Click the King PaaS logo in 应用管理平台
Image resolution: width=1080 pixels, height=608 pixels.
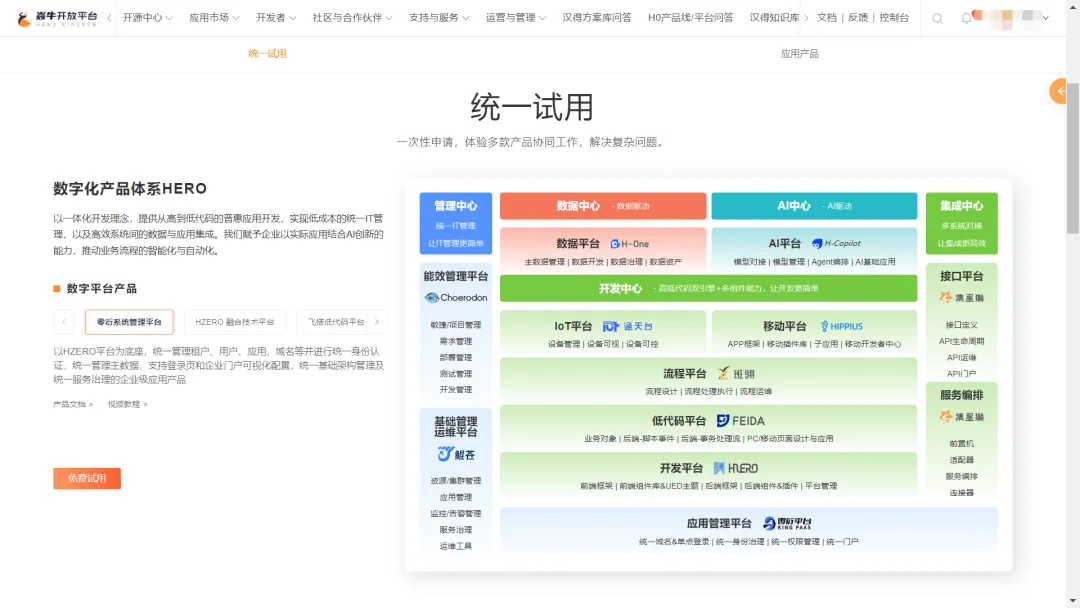click(x=787, y=523)
